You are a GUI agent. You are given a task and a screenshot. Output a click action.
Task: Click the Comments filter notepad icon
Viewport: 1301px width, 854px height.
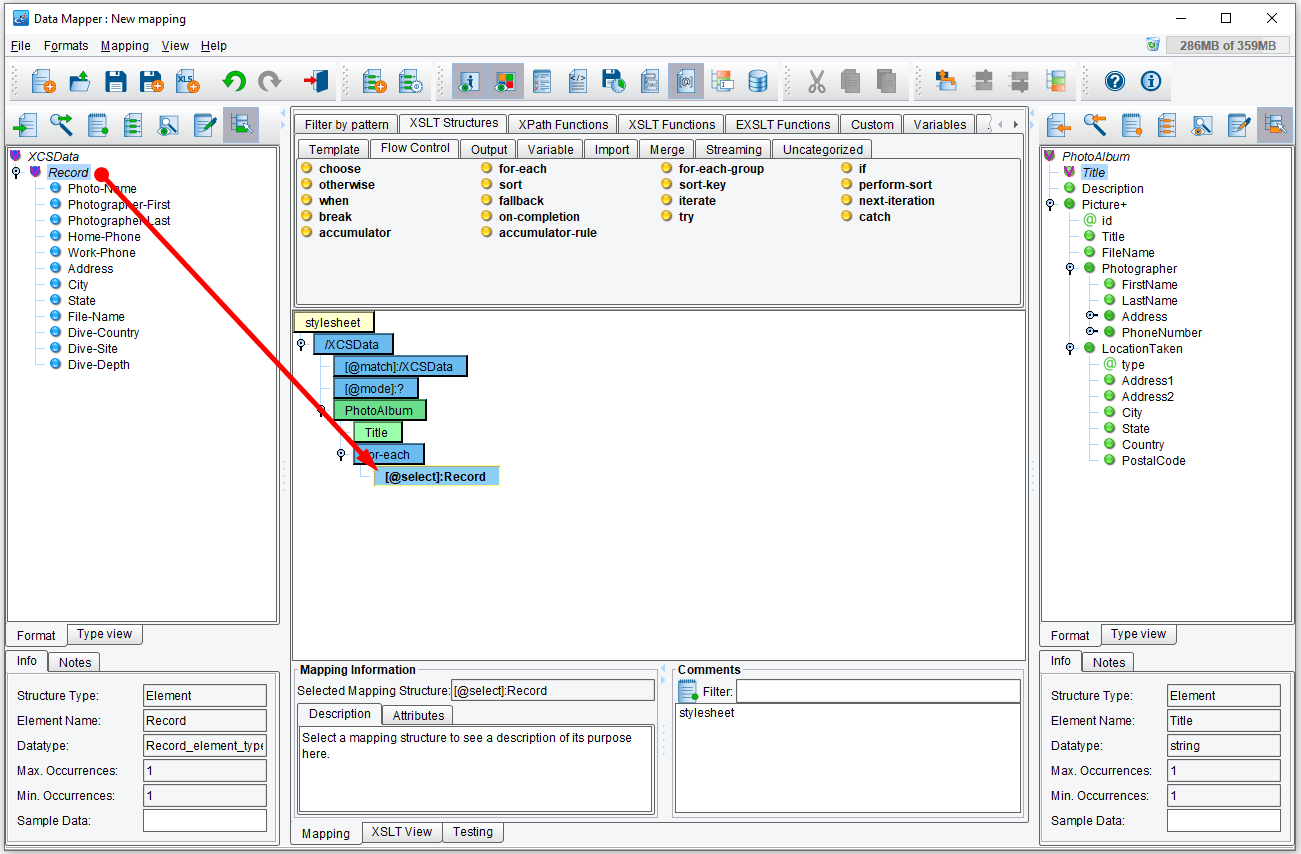(688, 691)
